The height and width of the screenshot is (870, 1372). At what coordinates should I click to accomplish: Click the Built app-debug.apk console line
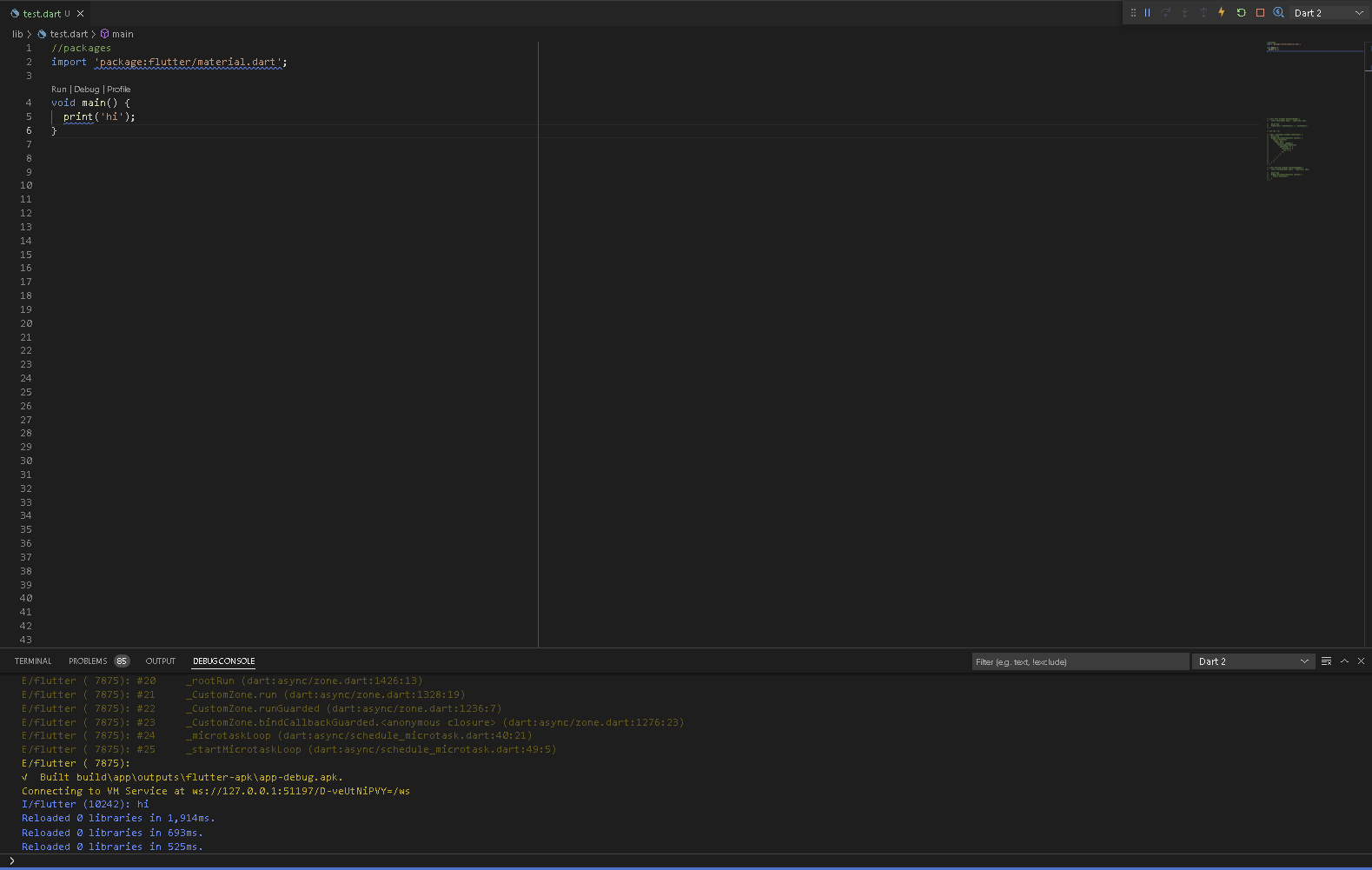click(182, 777)
